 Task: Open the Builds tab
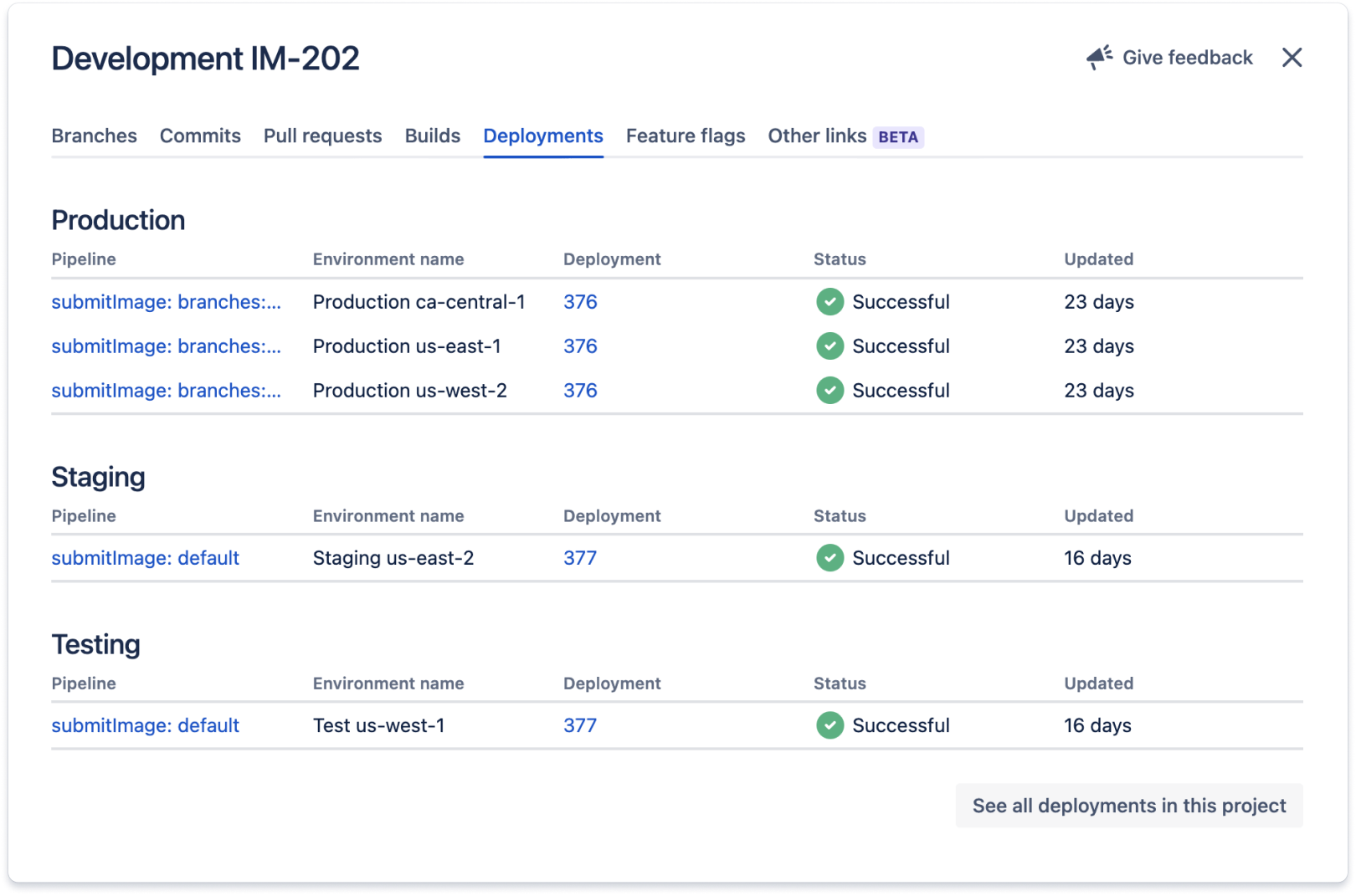(x=432, y=136)
